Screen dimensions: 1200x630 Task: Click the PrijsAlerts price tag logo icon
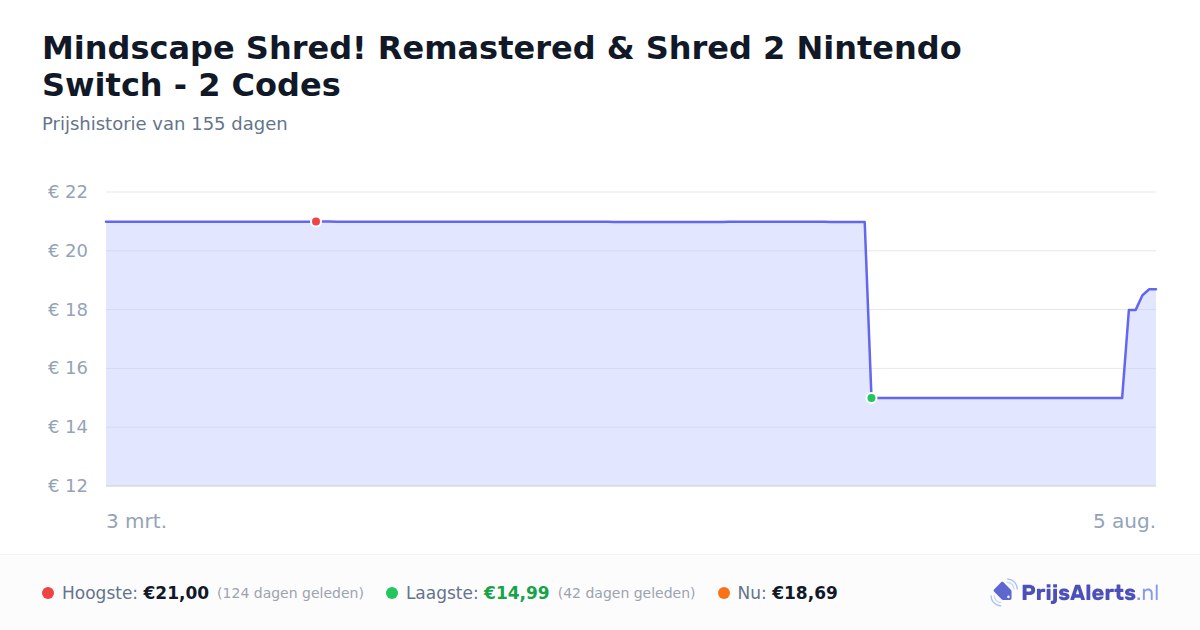(x=1003, y=593)
